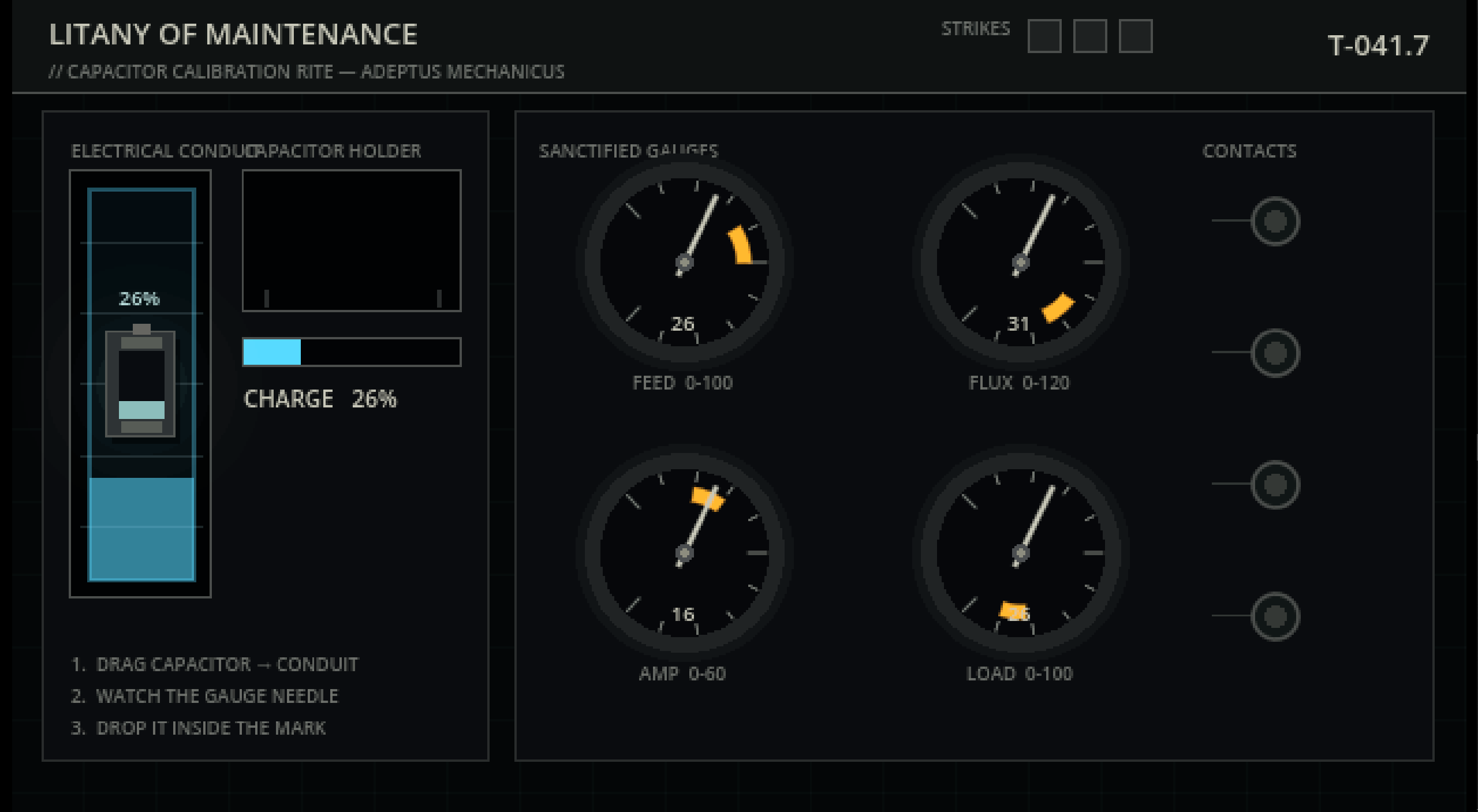Click the fourth contact socket
Image resolution: width=1478 pixels, height=812 pixels.
pos(1275,616)
